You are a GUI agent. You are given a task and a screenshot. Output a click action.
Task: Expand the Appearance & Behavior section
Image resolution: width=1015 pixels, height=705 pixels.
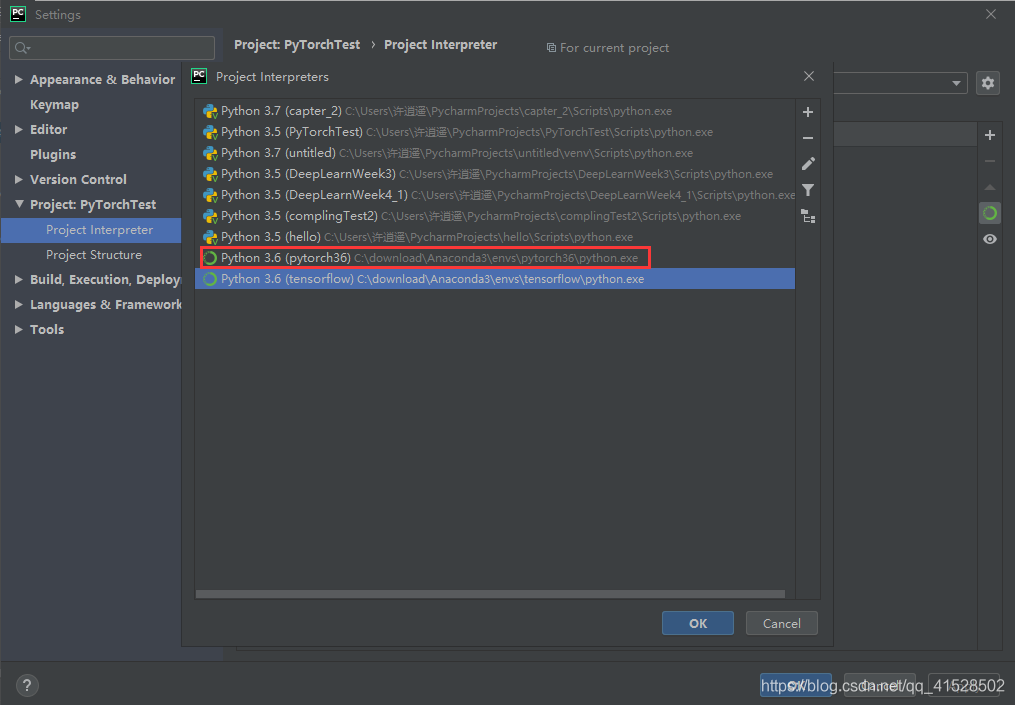(x=19, y=80)
